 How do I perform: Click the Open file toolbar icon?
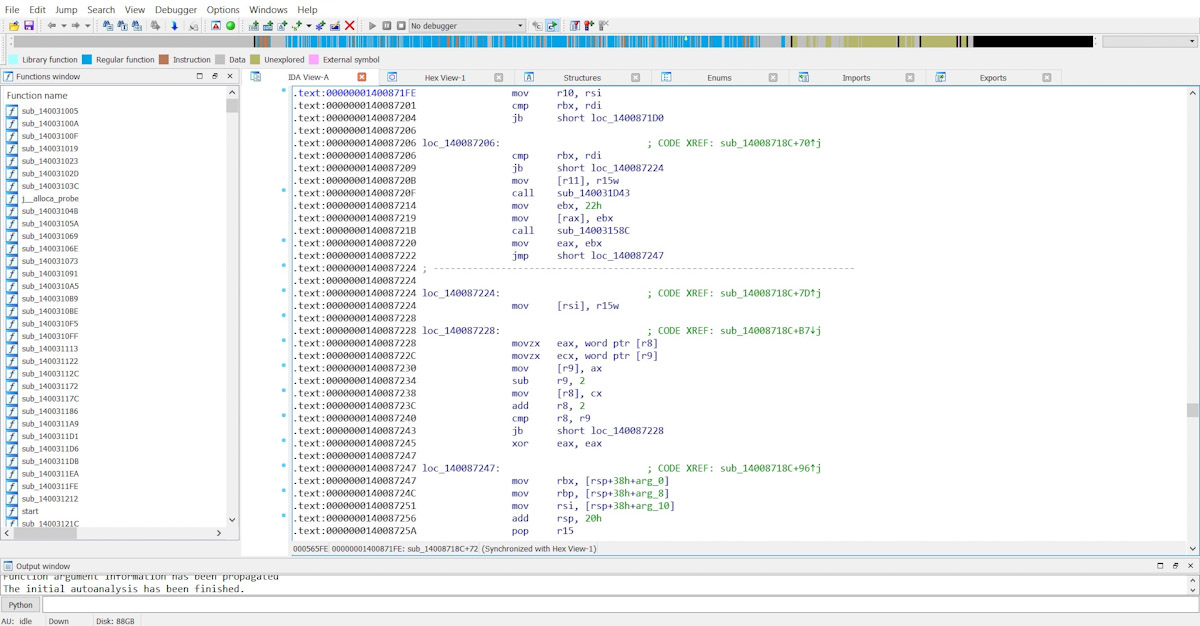[x=13, y=25]
